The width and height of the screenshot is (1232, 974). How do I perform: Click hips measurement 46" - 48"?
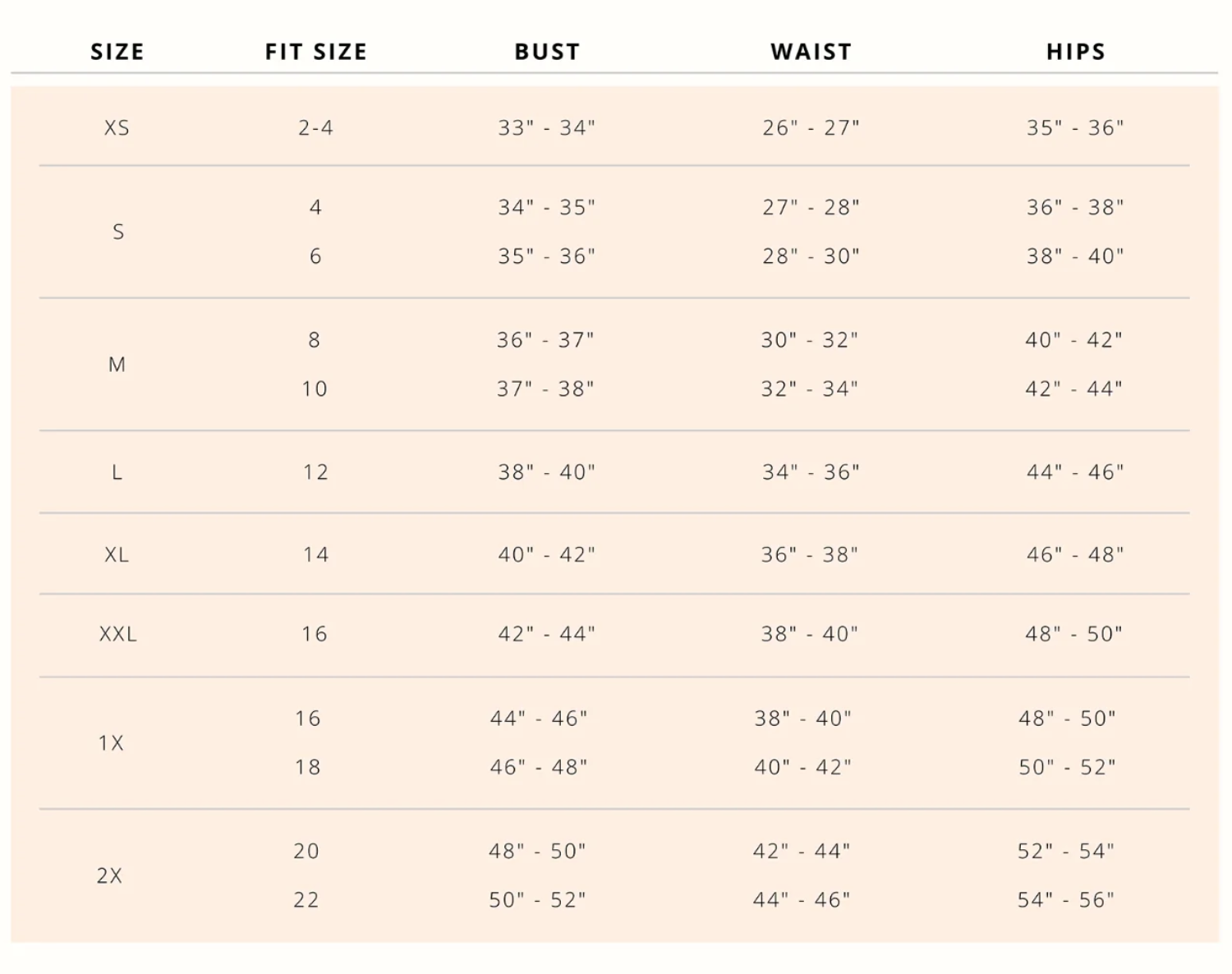(x=1074, y=555)
